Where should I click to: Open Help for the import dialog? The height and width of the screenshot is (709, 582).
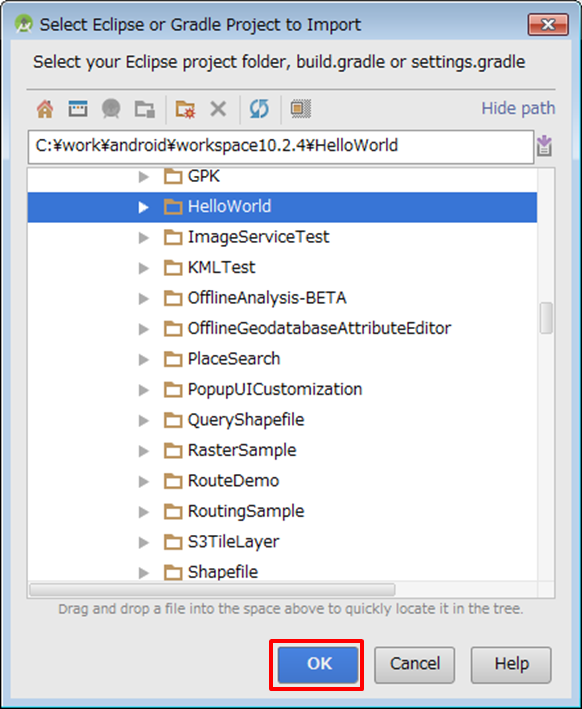511,664
